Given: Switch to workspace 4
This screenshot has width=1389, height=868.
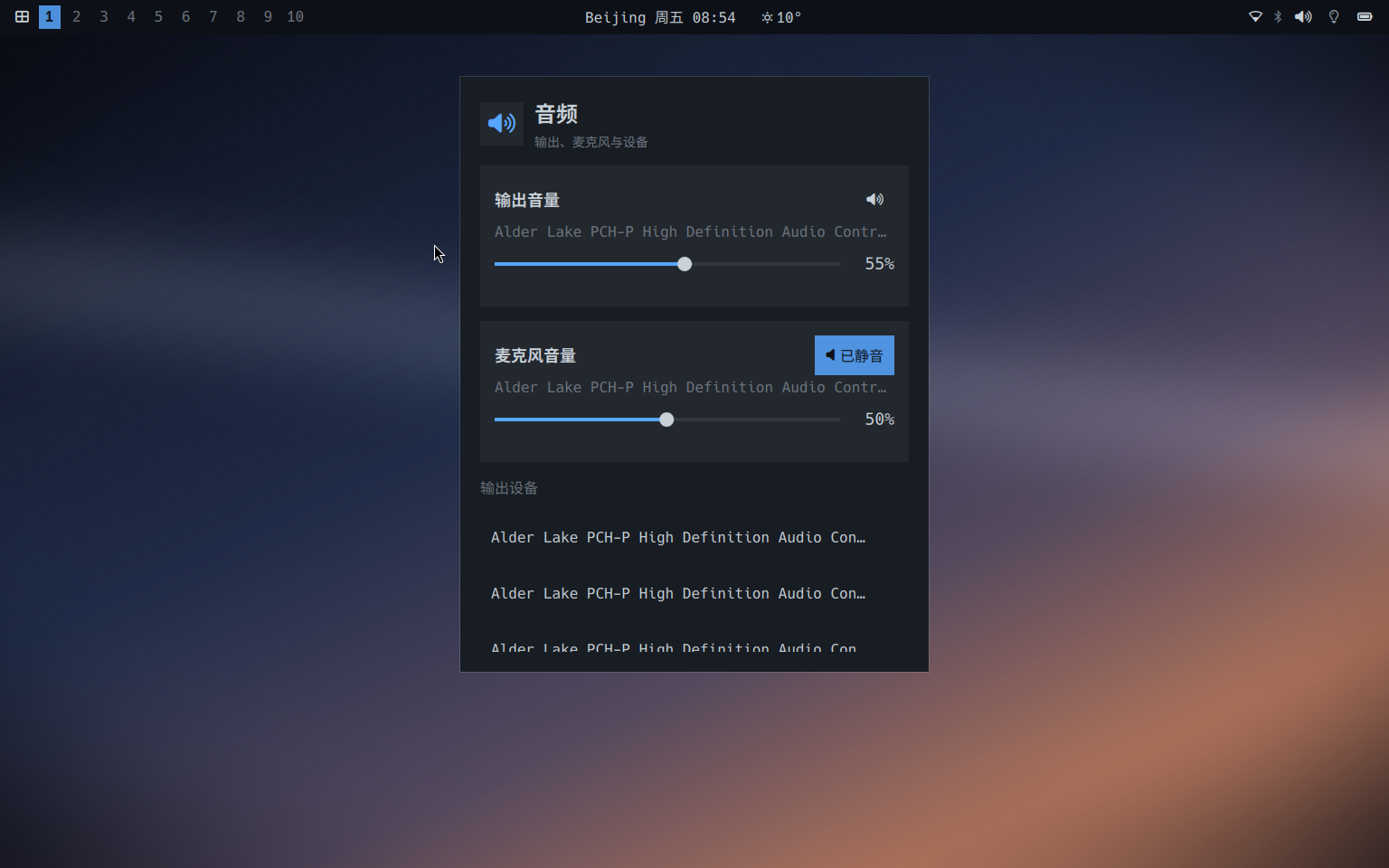Looking at the screenshot, I should tap(131, 16).
